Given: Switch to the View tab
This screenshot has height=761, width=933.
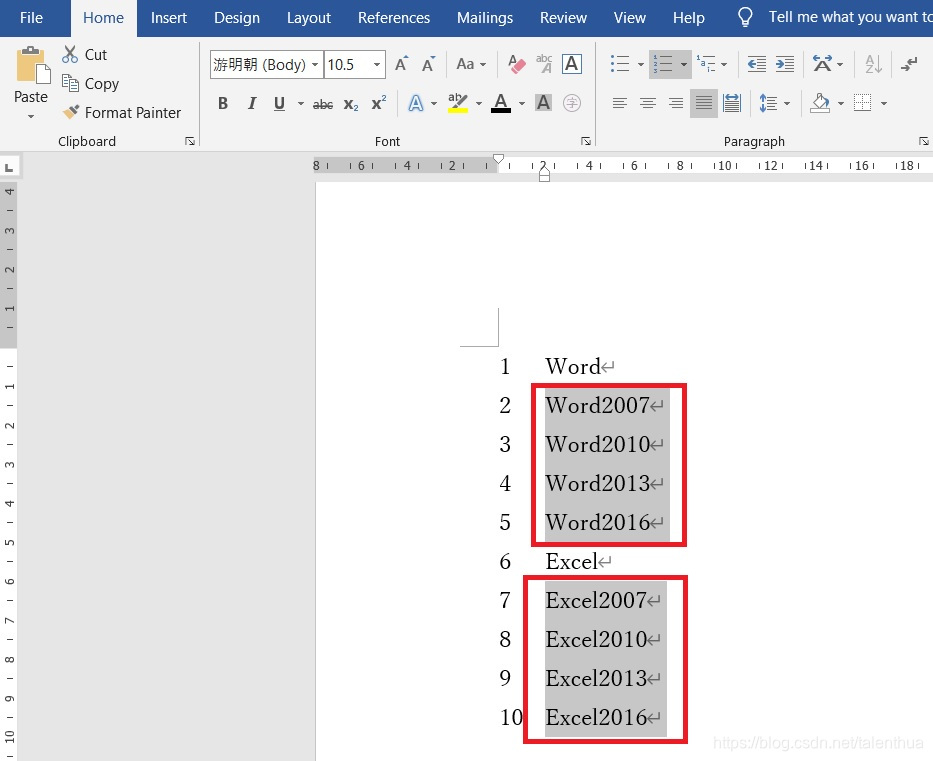Looking at the screenshot, I should click(630, 18).
